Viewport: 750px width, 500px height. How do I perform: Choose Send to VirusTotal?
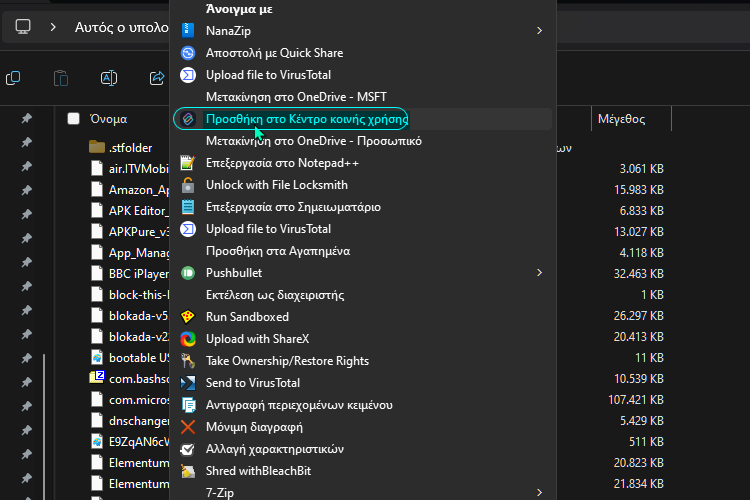click(x=253, y=383)
